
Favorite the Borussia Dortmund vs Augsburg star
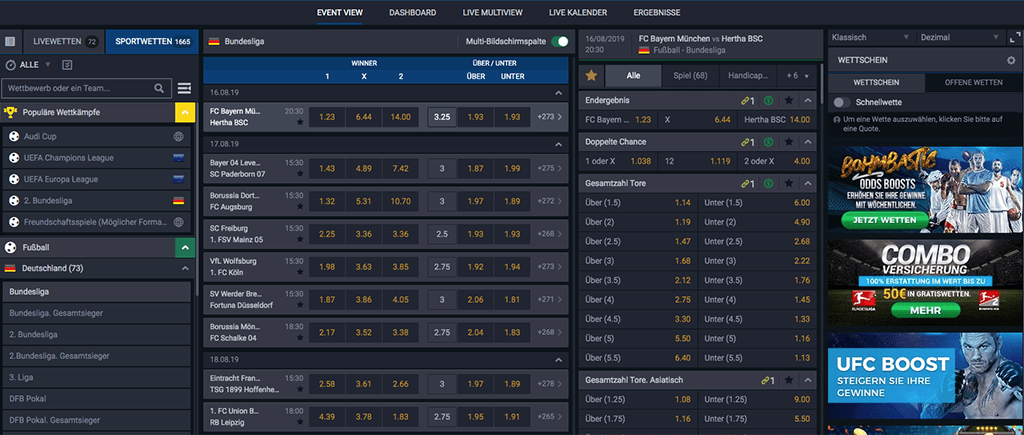point(300,206)
